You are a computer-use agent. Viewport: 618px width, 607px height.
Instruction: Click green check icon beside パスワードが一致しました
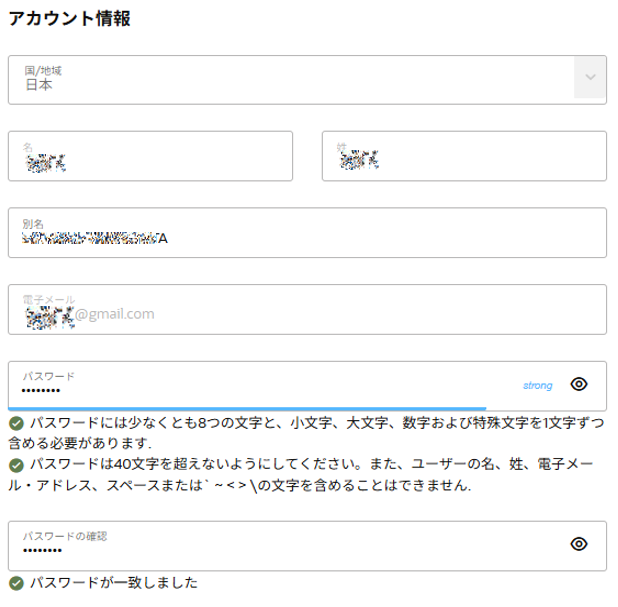pos(16,583)
